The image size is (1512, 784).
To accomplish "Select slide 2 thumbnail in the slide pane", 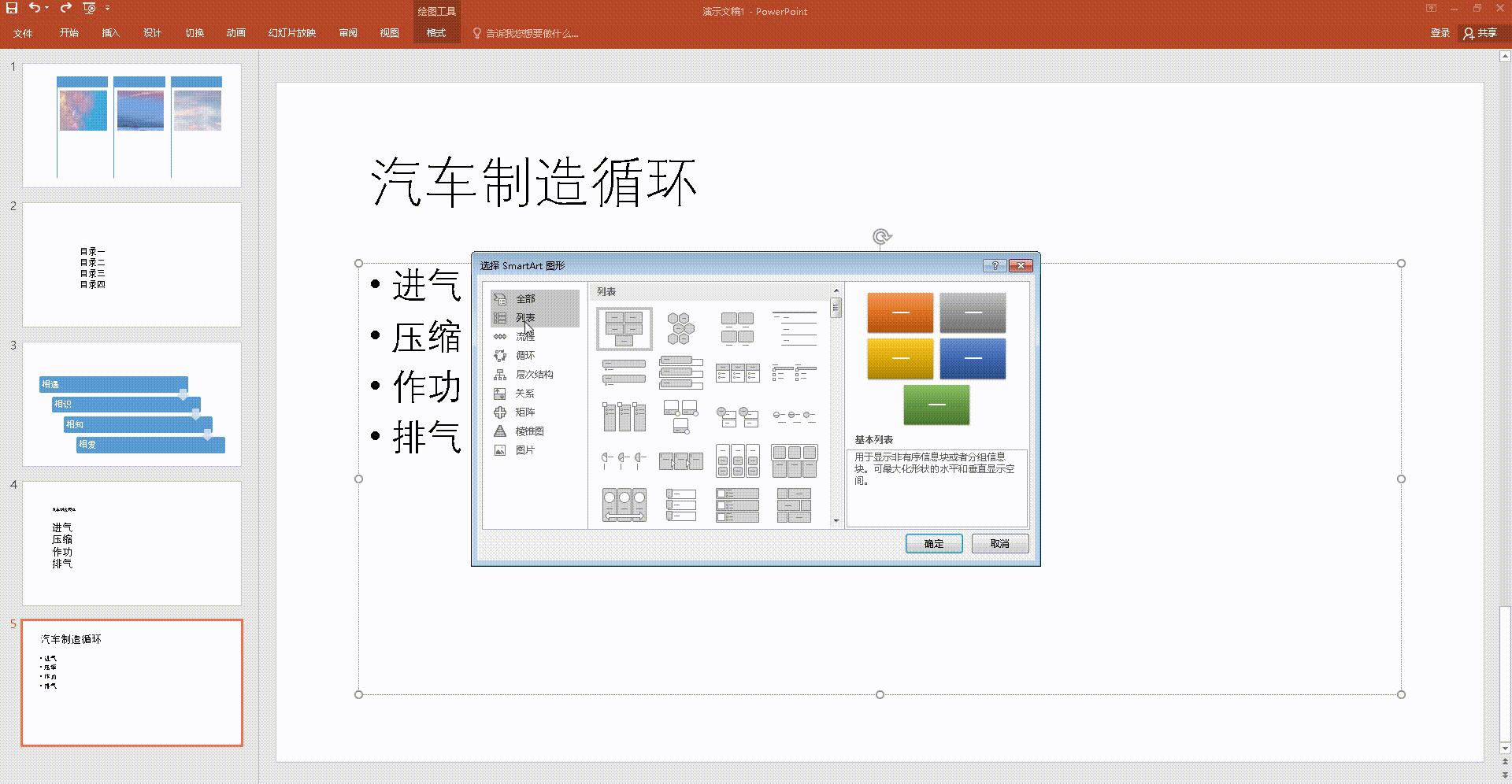I will (x=132, y=264).
